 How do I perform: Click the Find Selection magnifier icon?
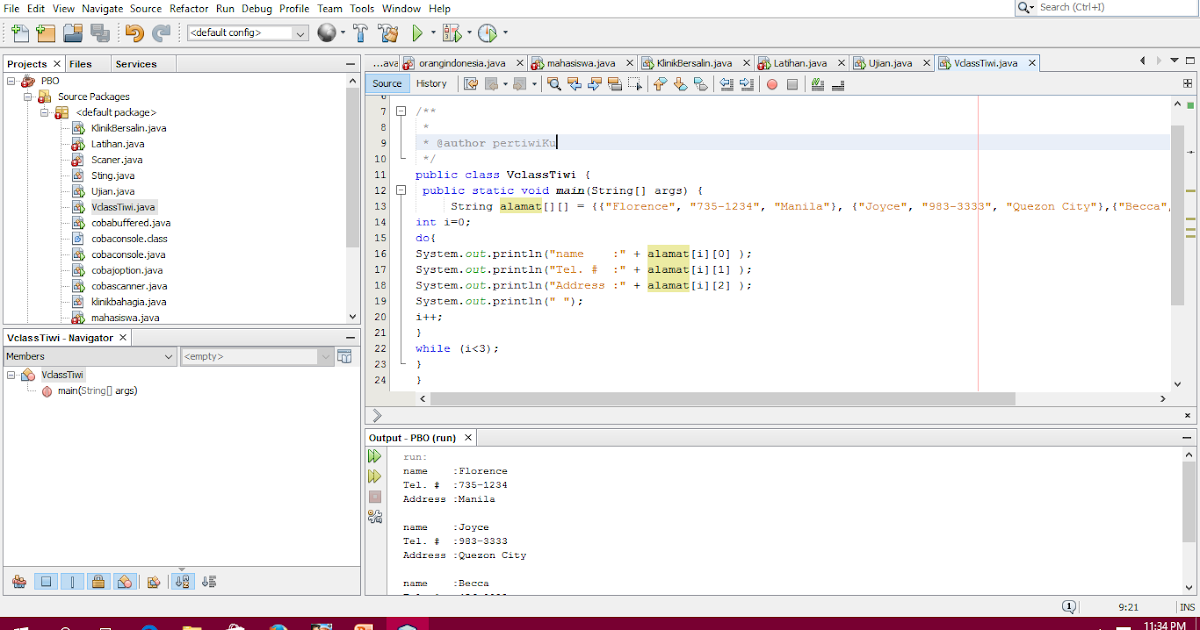[554, 84]
